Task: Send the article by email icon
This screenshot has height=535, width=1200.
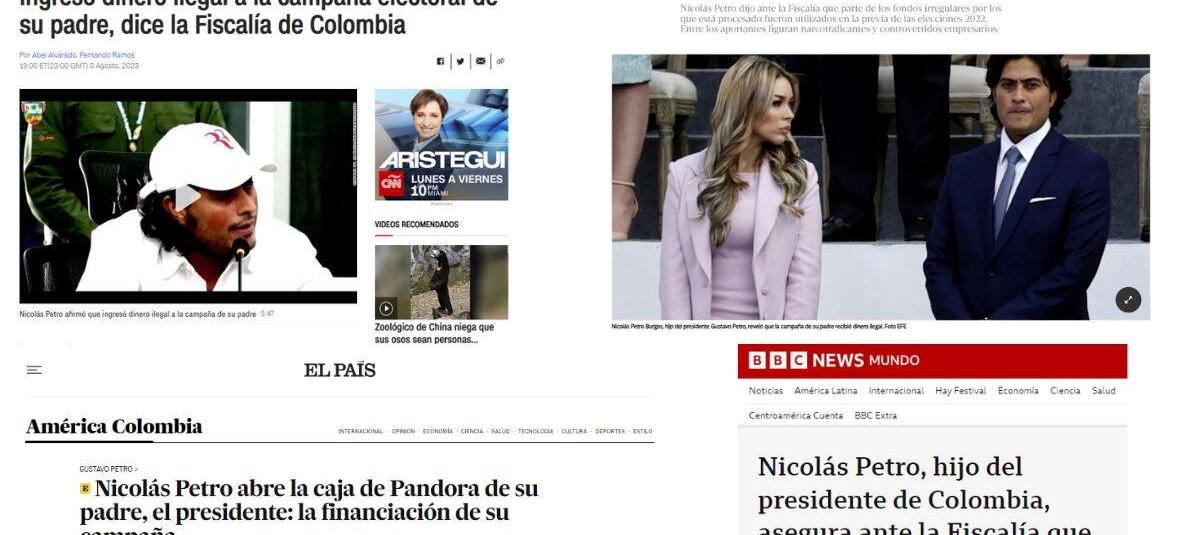Action: pos(481,61)
